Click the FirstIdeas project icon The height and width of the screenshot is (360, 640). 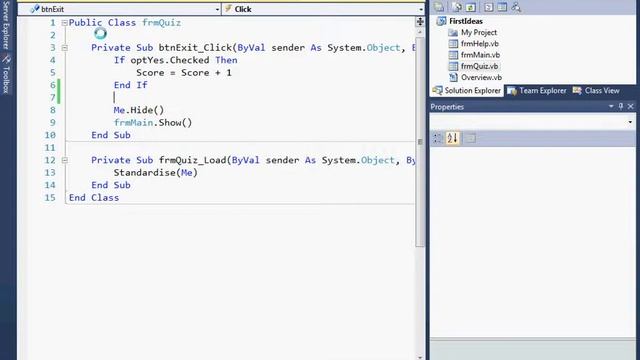(x=441, y=21)
